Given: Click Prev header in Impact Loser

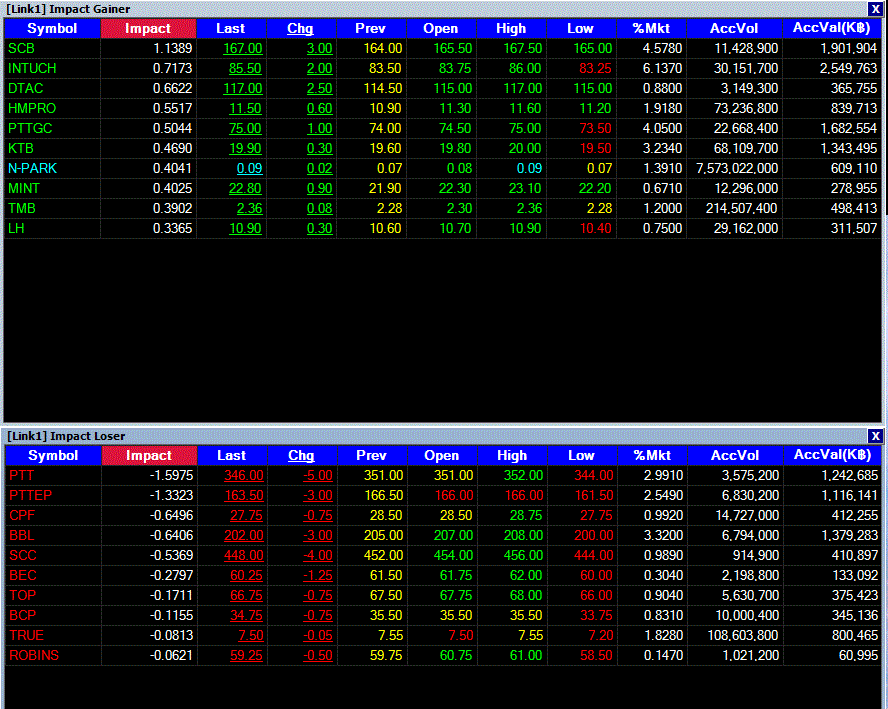Looking at the screenshot, I should coord(372,455).
